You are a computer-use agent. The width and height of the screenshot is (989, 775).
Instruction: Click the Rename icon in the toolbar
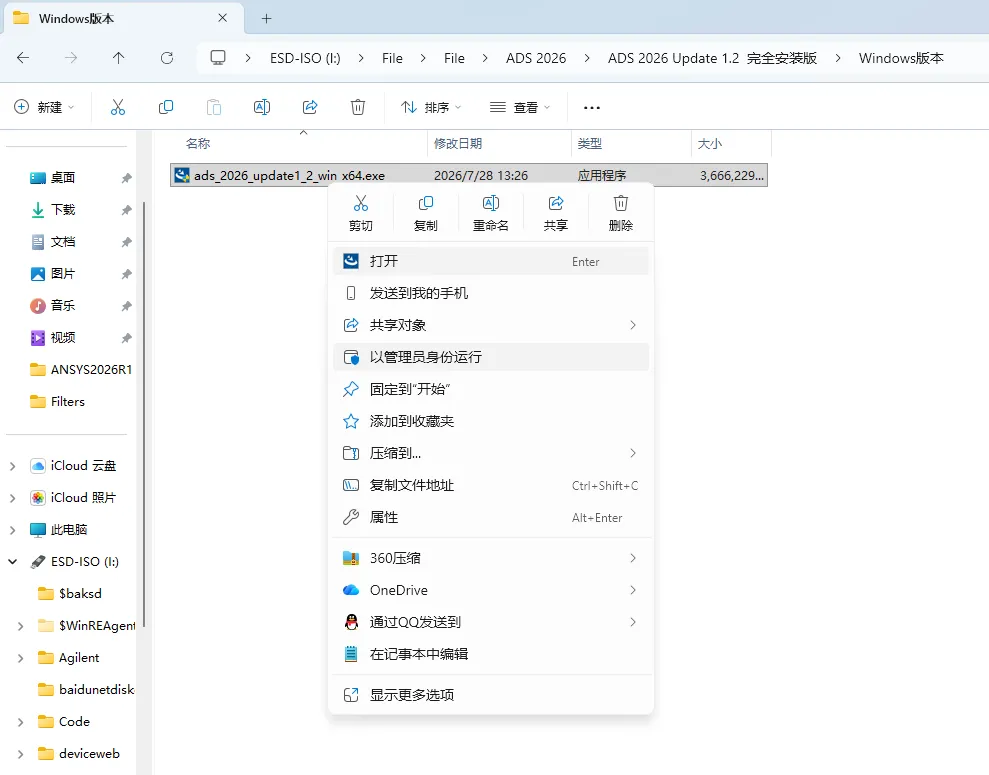click(262, 107)
